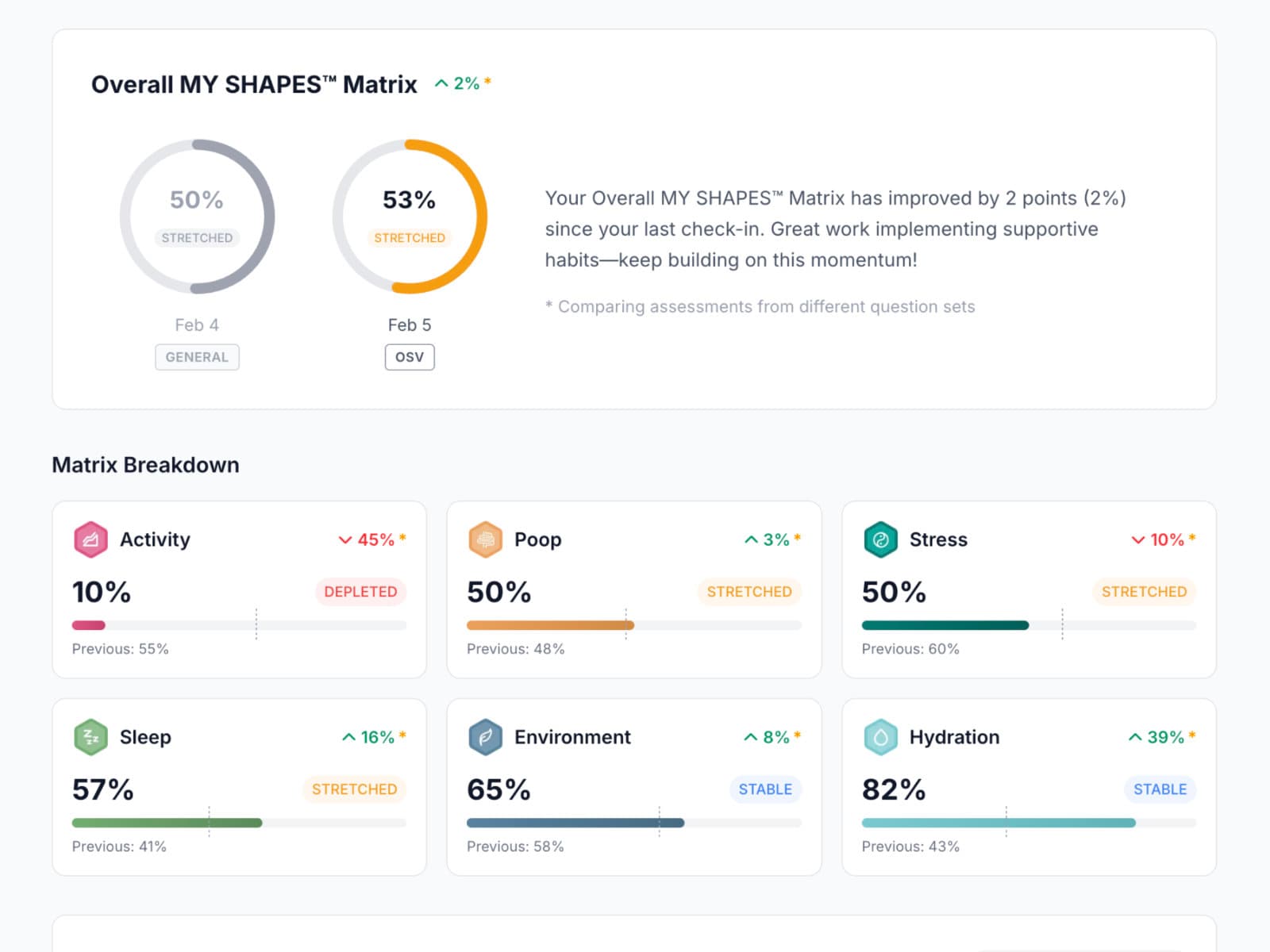Image resolution: width=1270 pixels, height=952 pixels.
Task: Click the Poop category icon
Action: (x=486, y=539)
